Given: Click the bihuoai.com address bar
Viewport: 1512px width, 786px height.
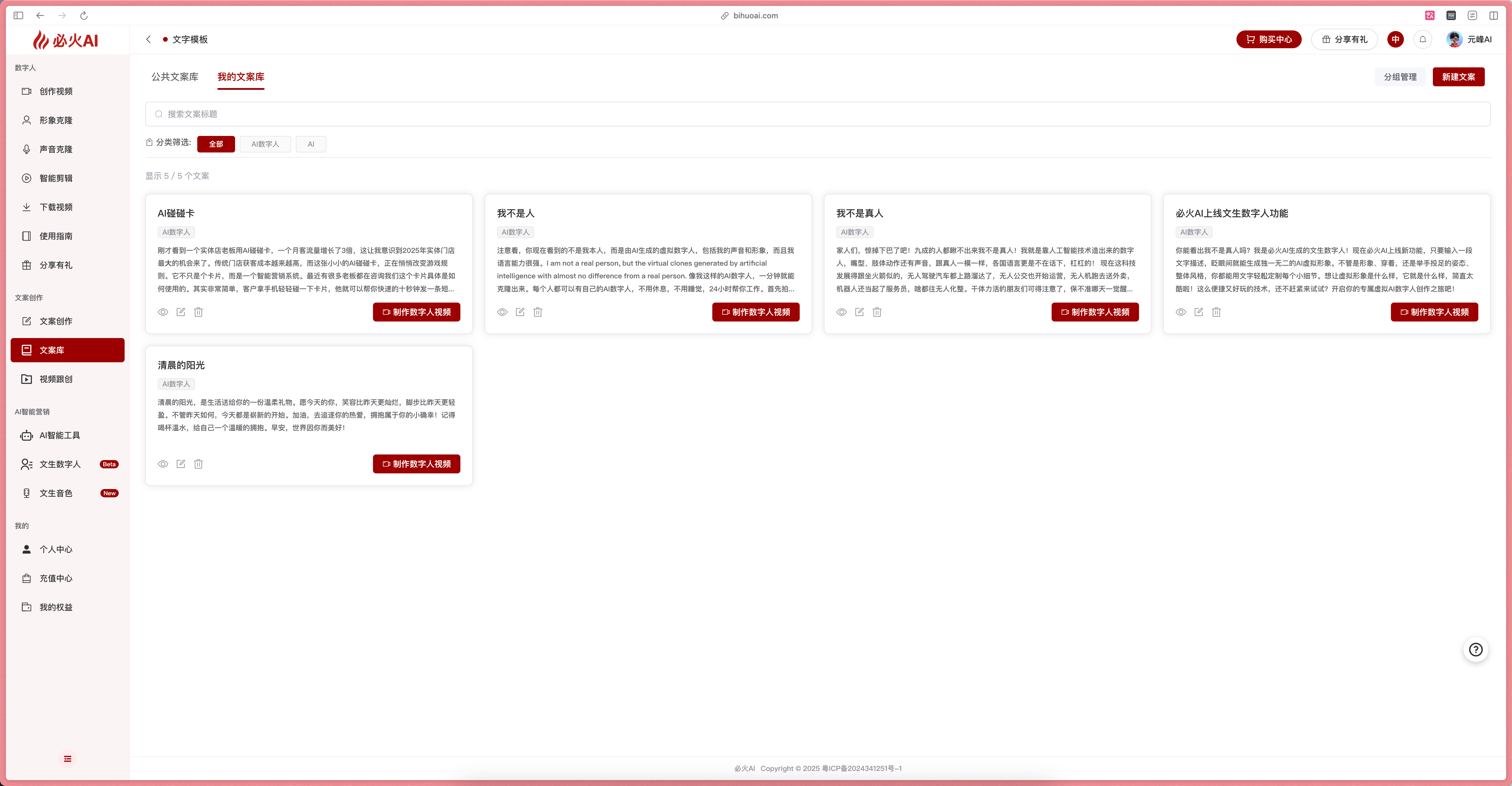Looking at the screenshot, I should point(750,16).
